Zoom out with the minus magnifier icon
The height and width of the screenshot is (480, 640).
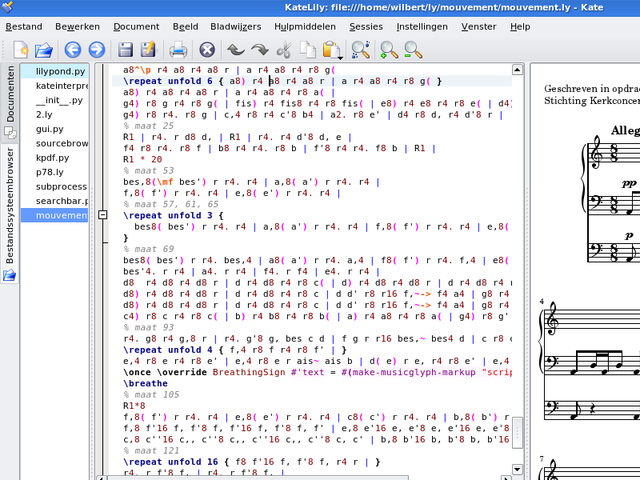click(x=413, y=50)
